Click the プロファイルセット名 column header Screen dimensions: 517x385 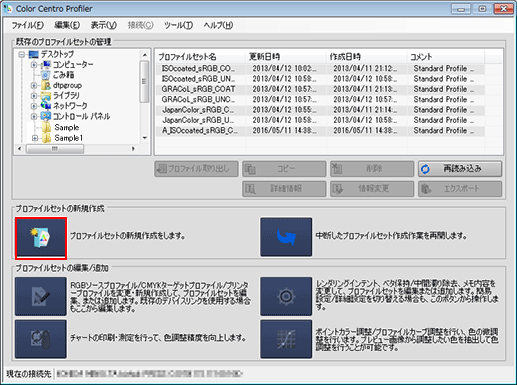coord(200,57)
